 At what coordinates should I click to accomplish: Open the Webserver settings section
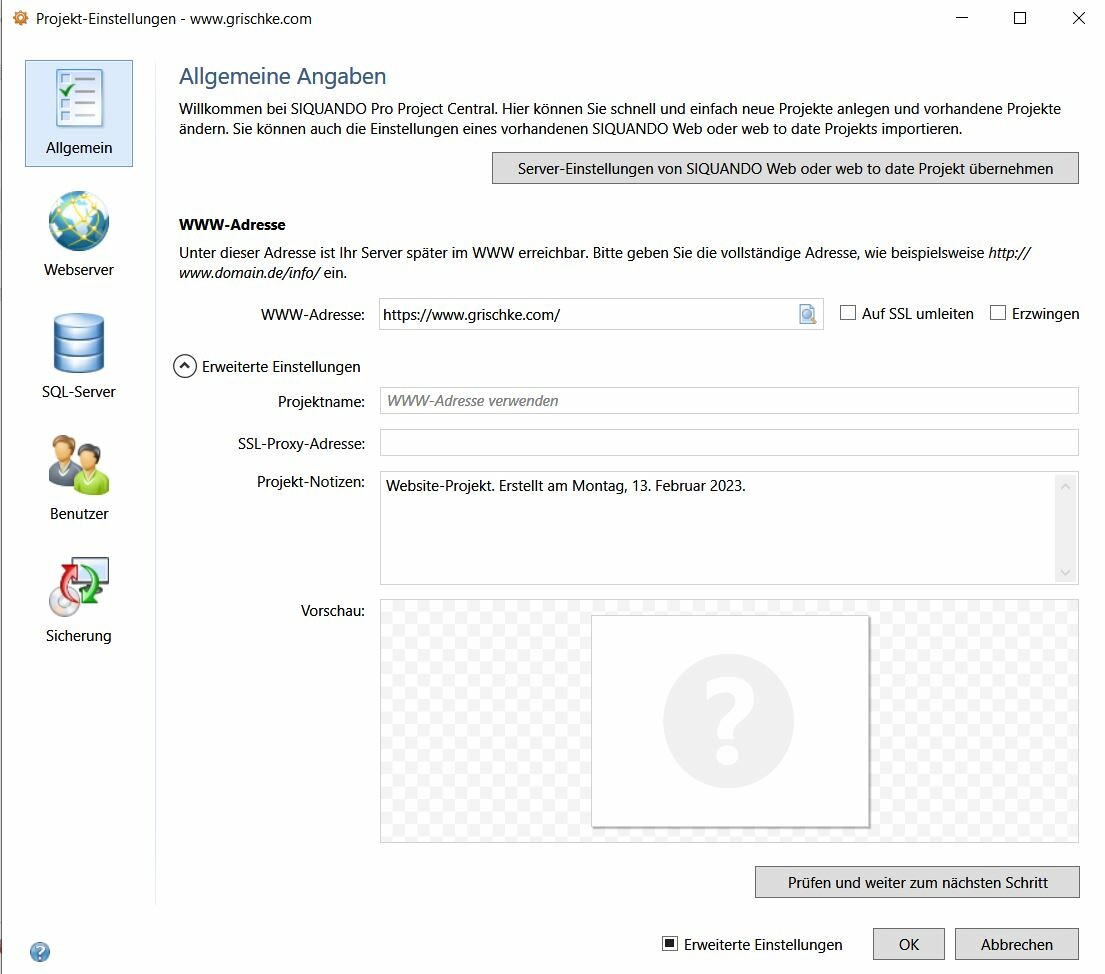[79, 234]
